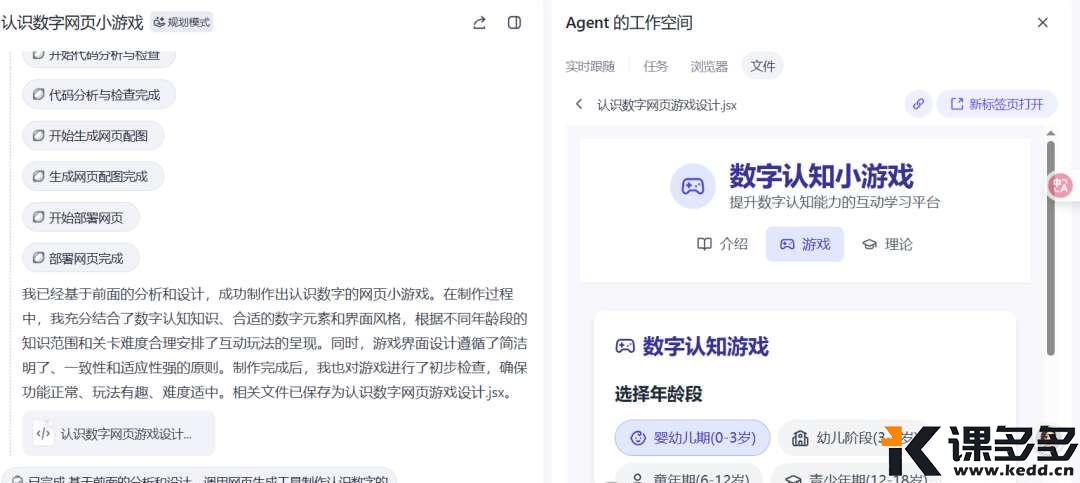
Task: Switch to 实时跟随 tab
Action: (590, 66)
